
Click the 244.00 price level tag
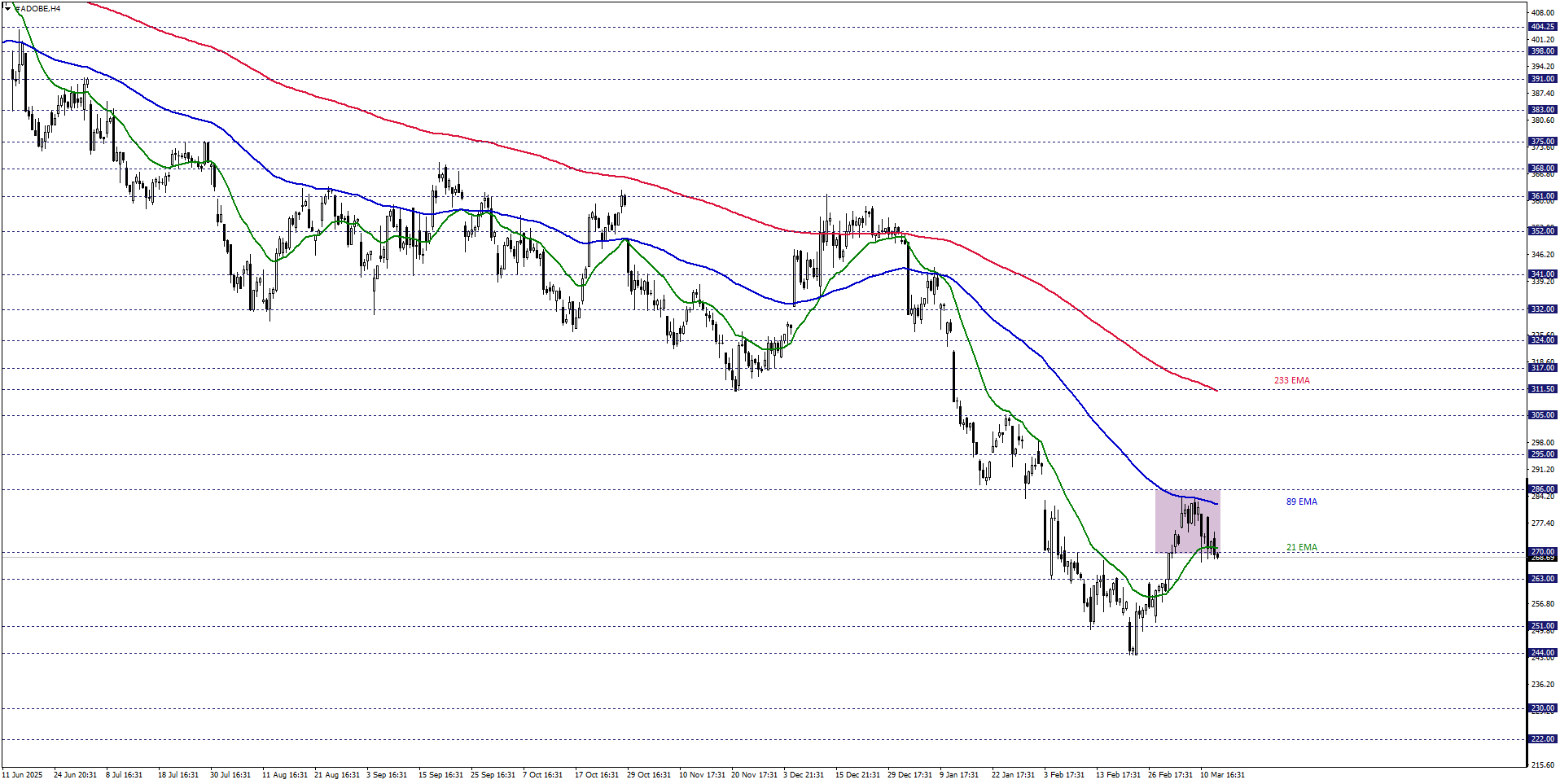[x=1542, y=653]
